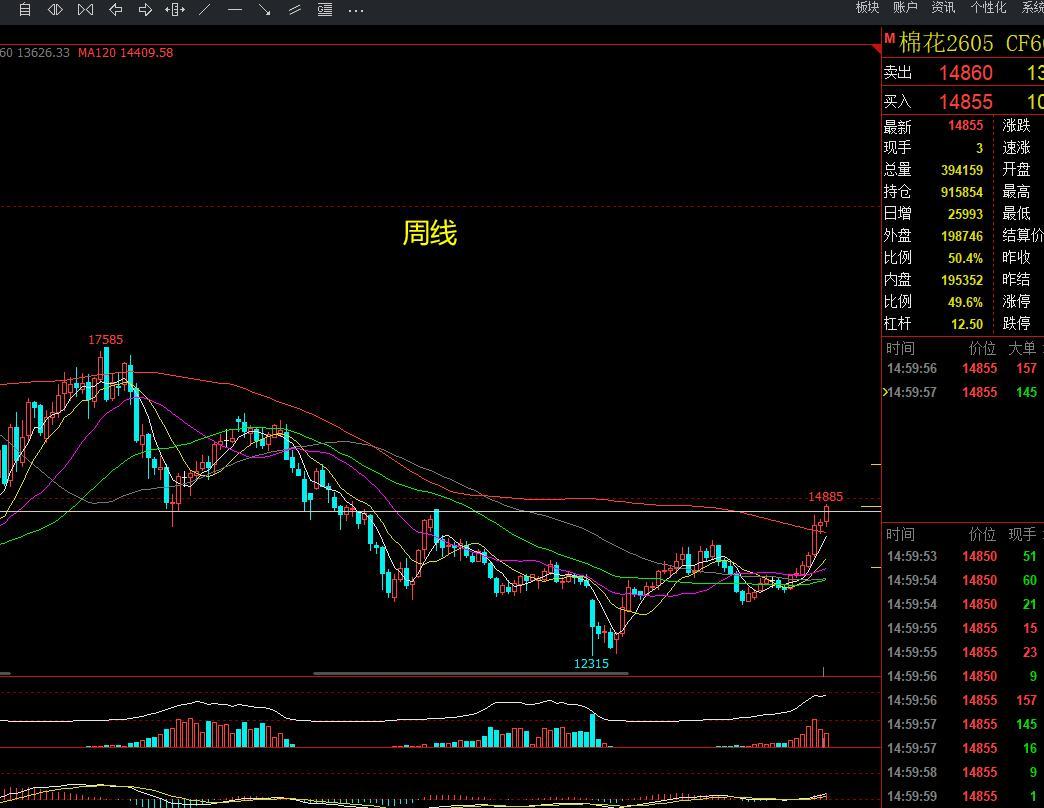Open the 个性化 menu
Viewport: 1044px width, 808px height.
click(x=988, y=7)
